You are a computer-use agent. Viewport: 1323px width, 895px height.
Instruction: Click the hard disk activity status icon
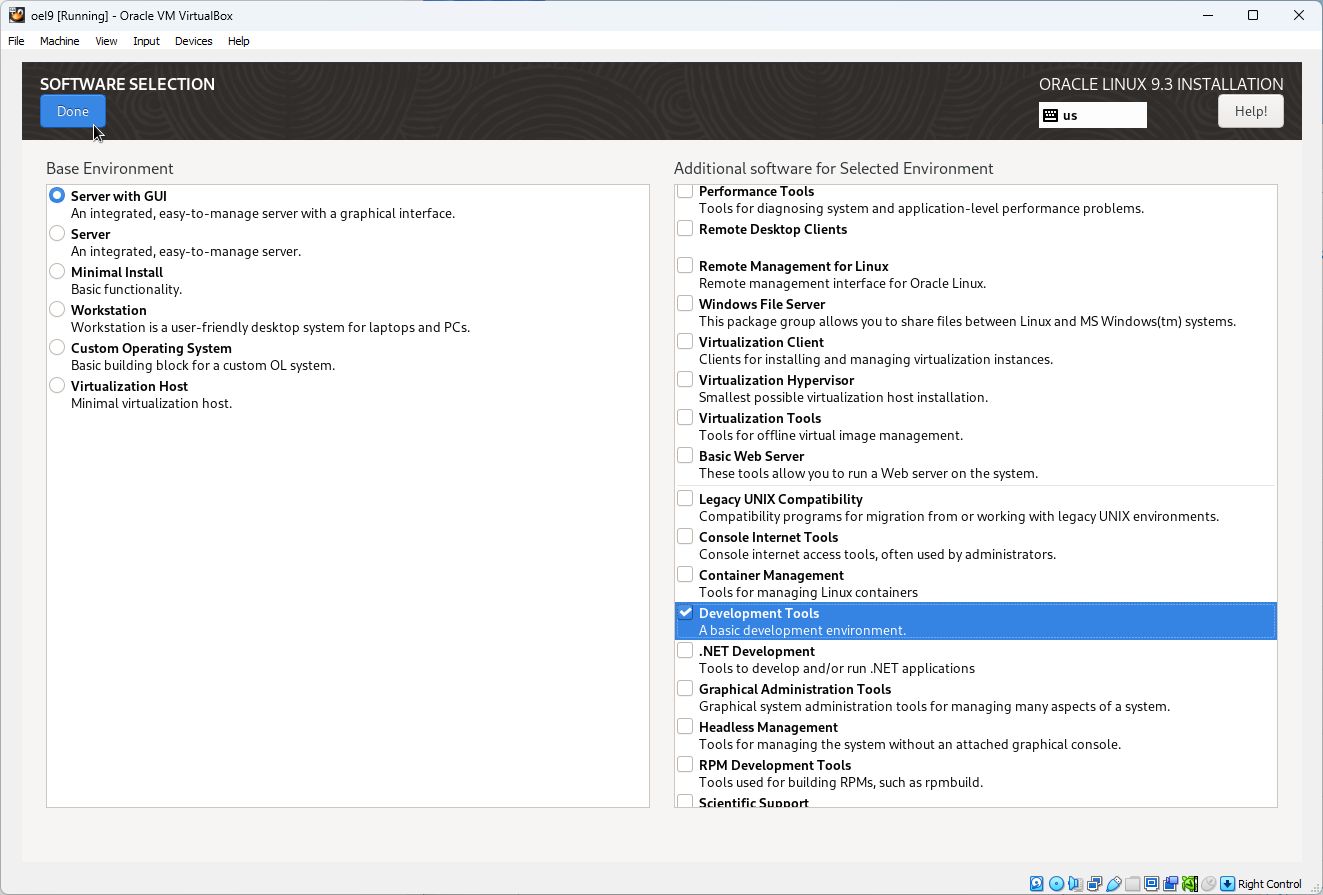coord(1037,884)
